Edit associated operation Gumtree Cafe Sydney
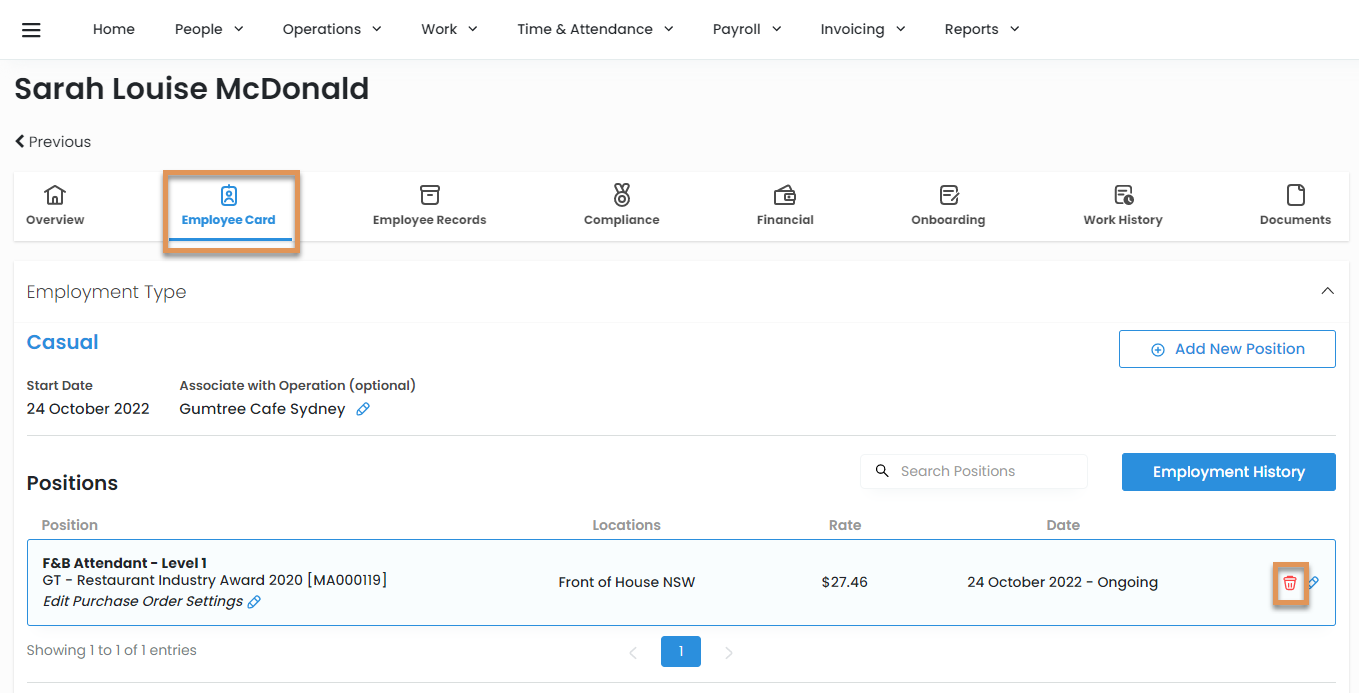1359x693 pixels. coord(363,409)
